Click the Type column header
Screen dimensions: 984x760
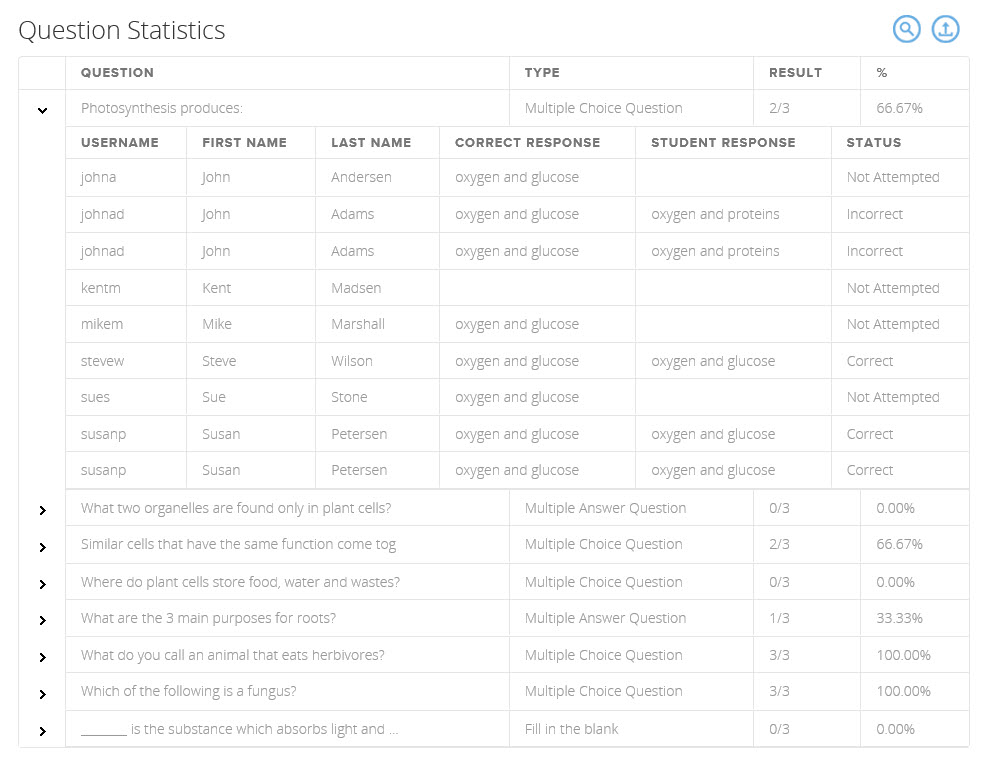tap(542, 73)
